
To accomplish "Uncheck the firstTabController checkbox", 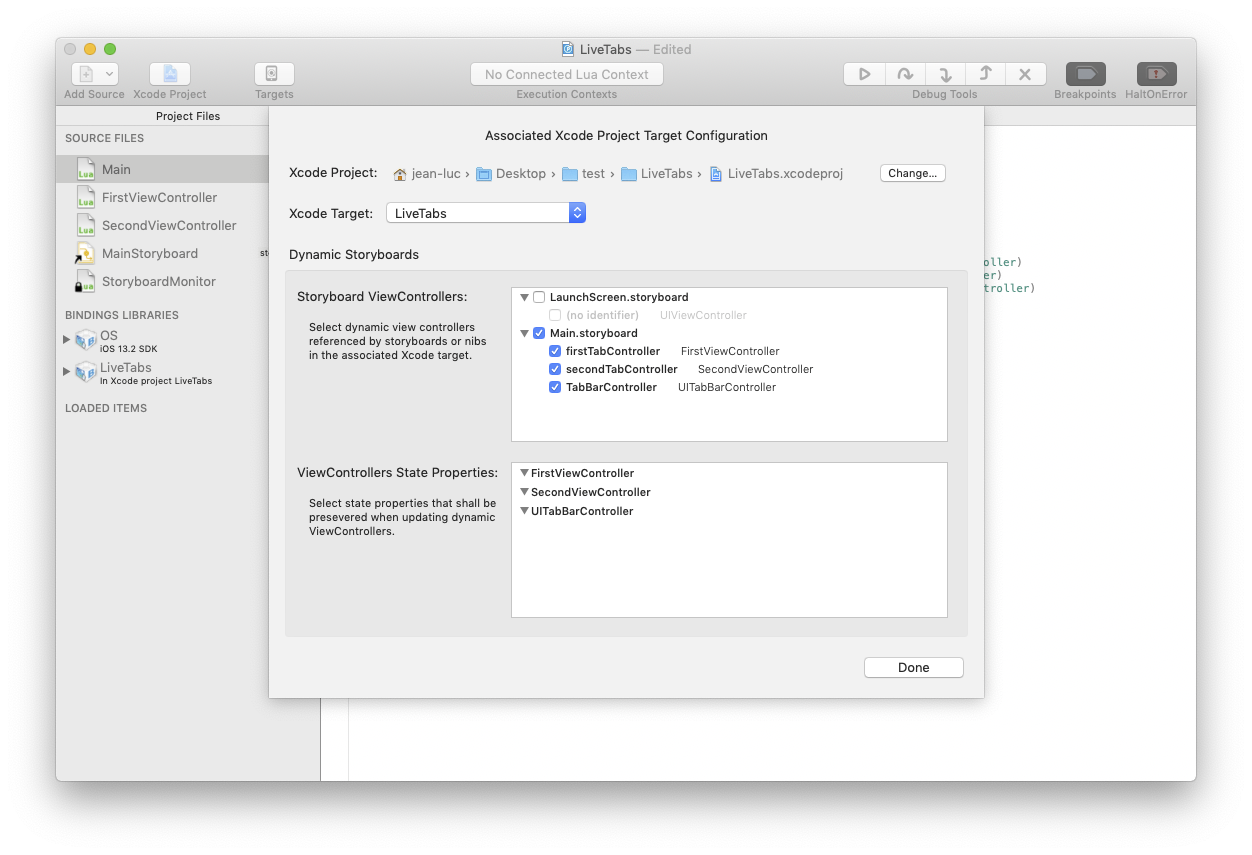I will click(x=555, y=351).
